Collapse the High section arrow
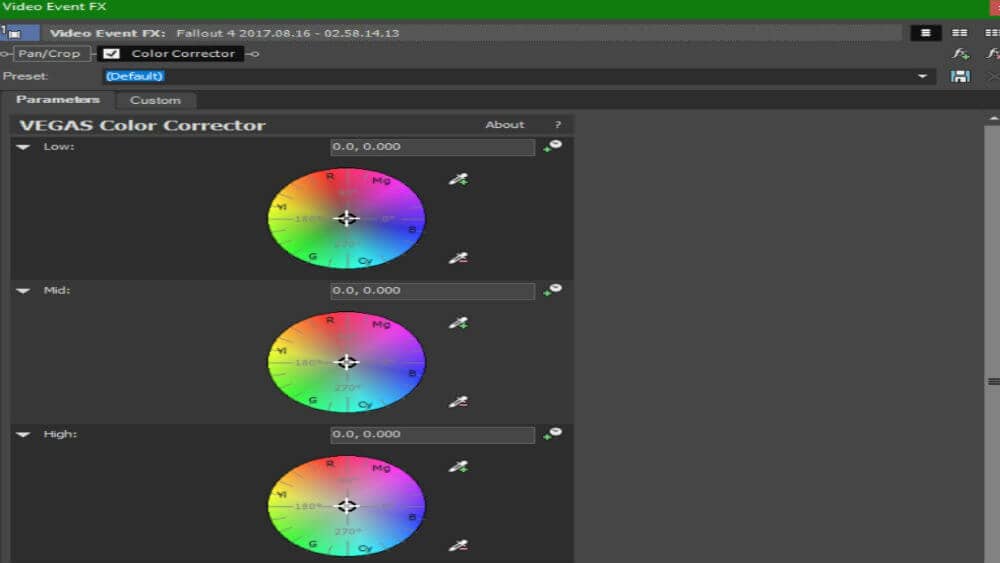The image size is (1000, 563). point(24,434)
